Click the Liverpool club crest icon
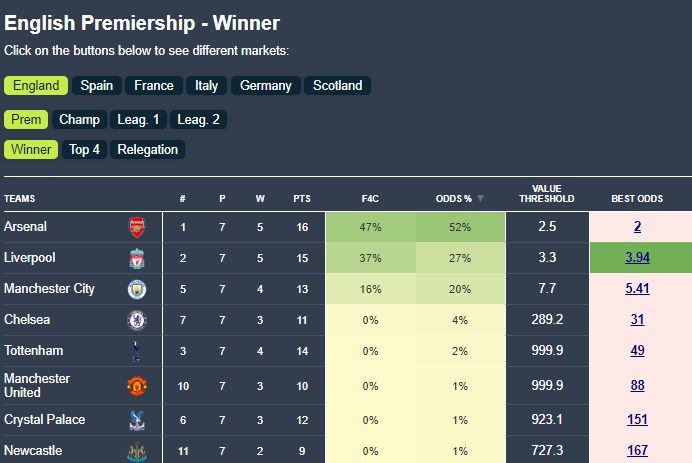The width and height of the screenshot is (692, 463). (137, 258)
